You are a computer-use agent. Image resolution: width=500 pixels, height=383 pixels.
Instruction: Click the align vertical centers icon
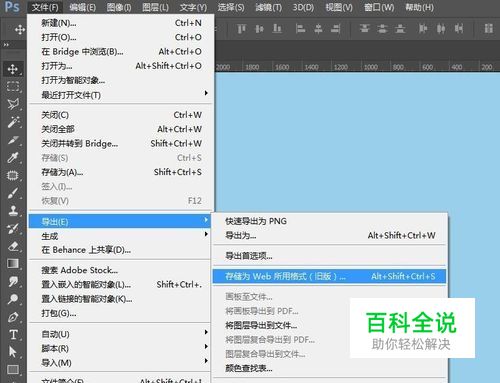click(259, 29)
